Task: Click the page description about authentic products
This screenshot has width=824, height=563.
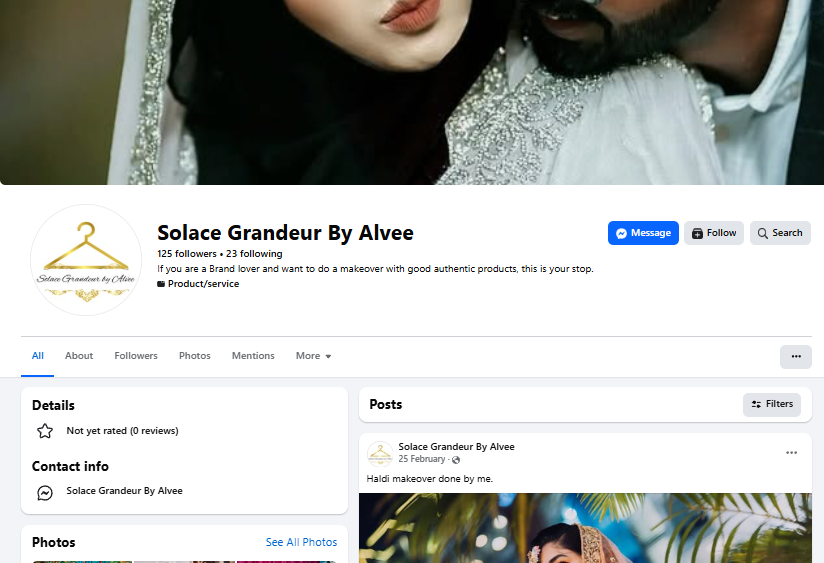Action: point(375,269)
